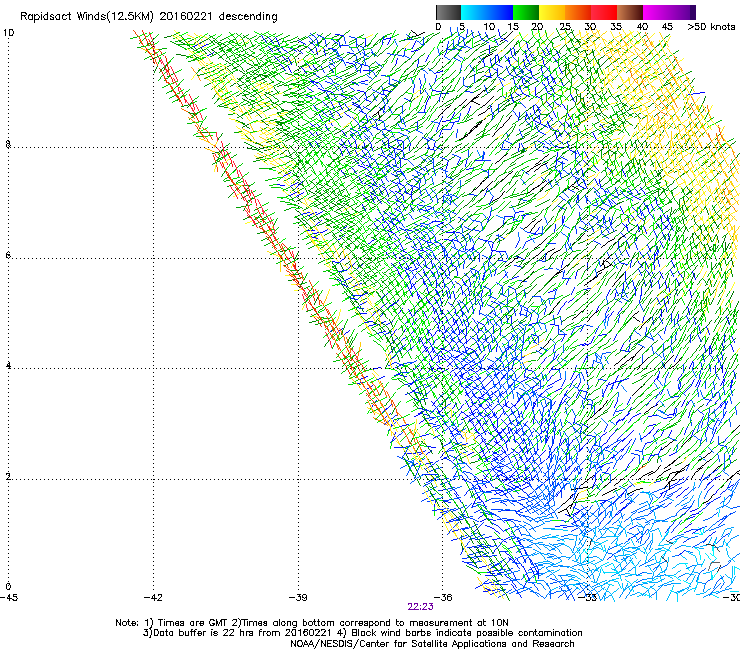Click the gray 0-5 knots color swatch
Screen dimensions: 740x650
pyautogui.click(x=448, y=12)
